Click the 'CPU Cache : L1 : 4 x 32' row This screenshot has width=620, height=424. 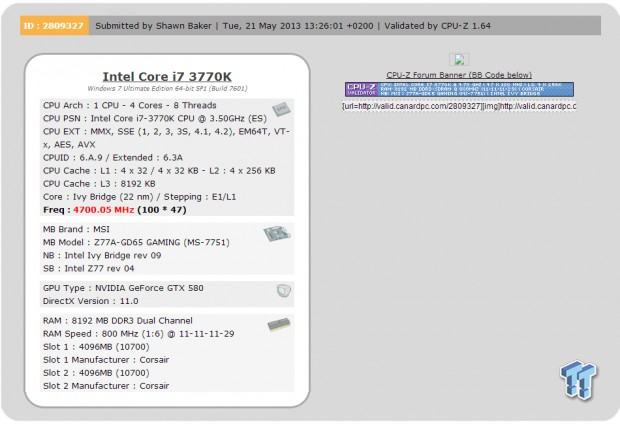tap(159, 170)
